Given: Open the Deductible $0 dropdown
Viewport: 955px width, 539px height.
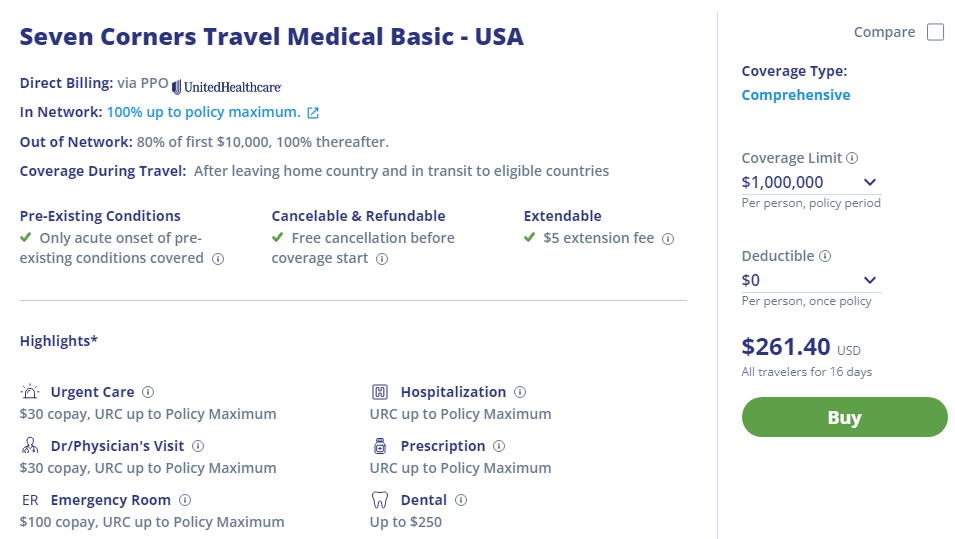Looking at the screenshot, I should pyautogui.click(x=810, y=280).
